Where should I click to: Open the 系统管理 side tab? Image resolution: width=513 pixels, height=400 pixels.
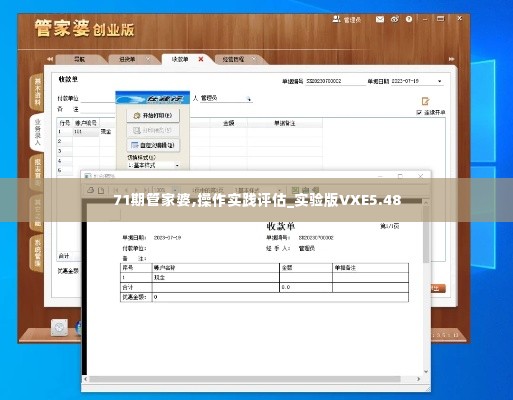[37, 253]
